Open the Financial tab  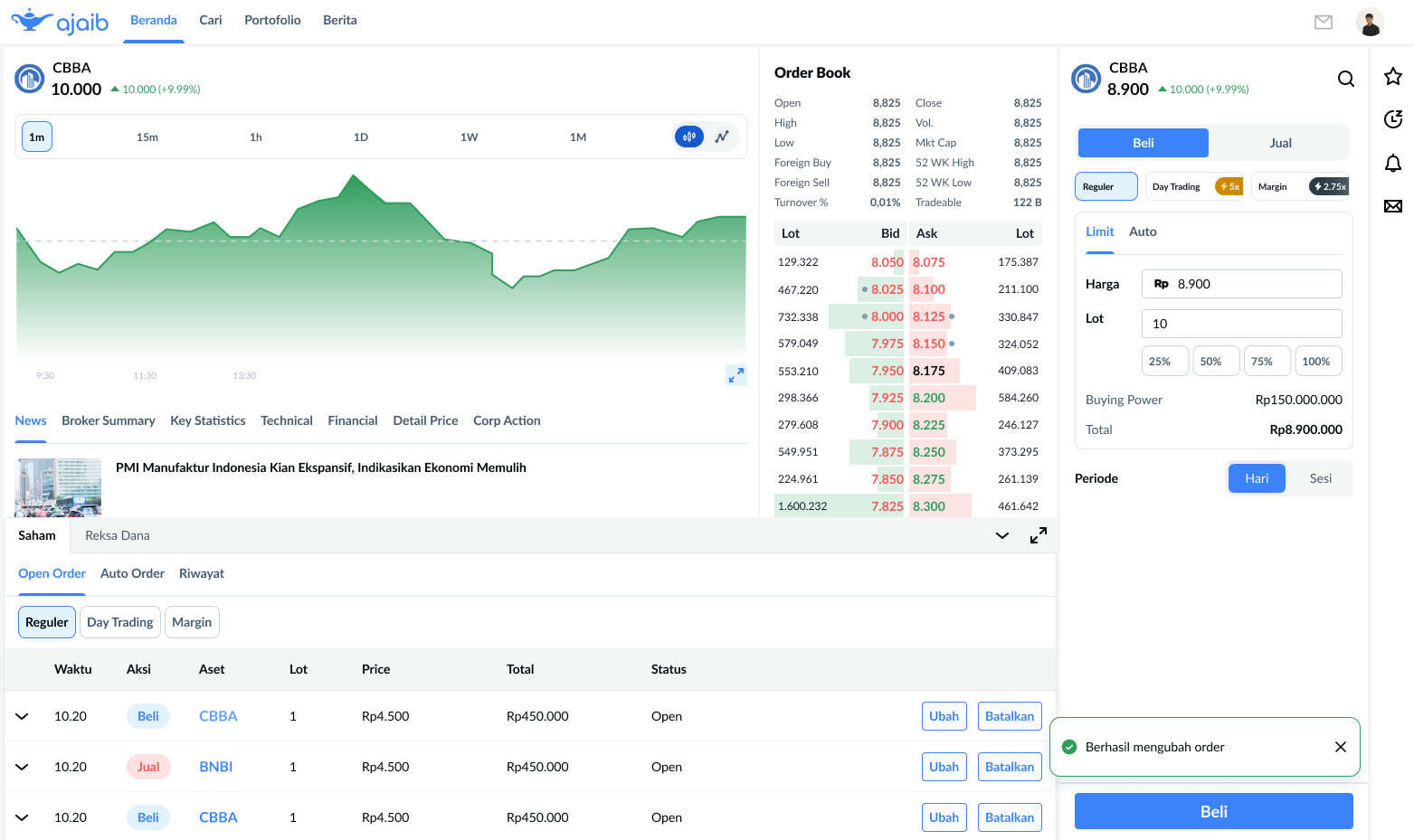click(x=353, y=420)
